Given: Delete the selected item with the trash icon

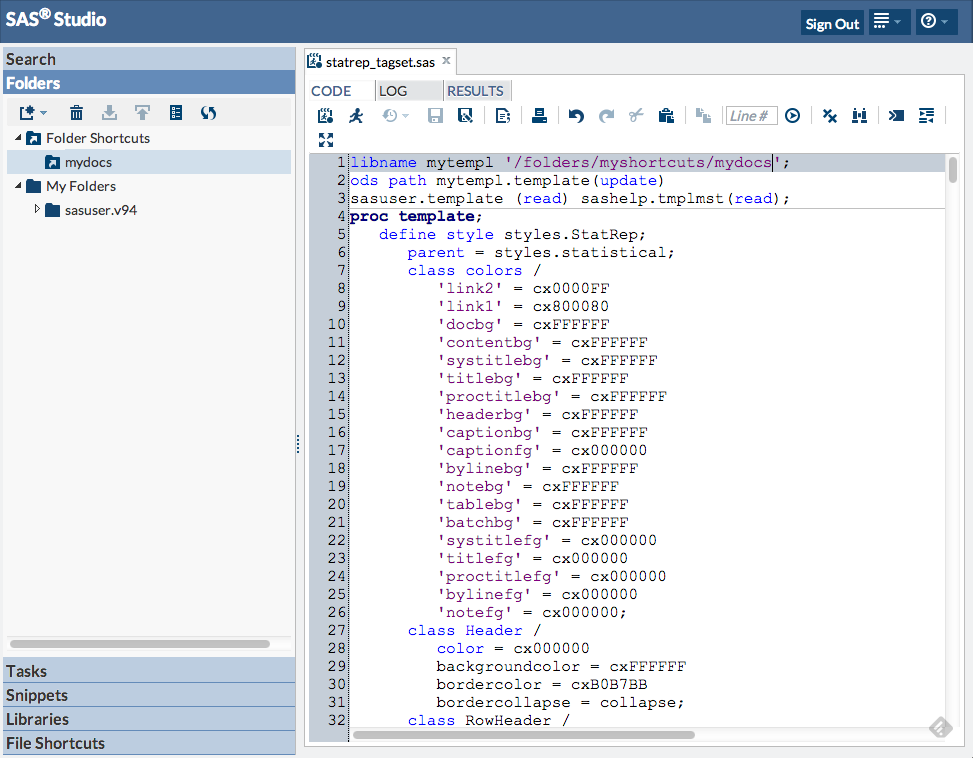Looking at the screenshot, I should 77,113.
